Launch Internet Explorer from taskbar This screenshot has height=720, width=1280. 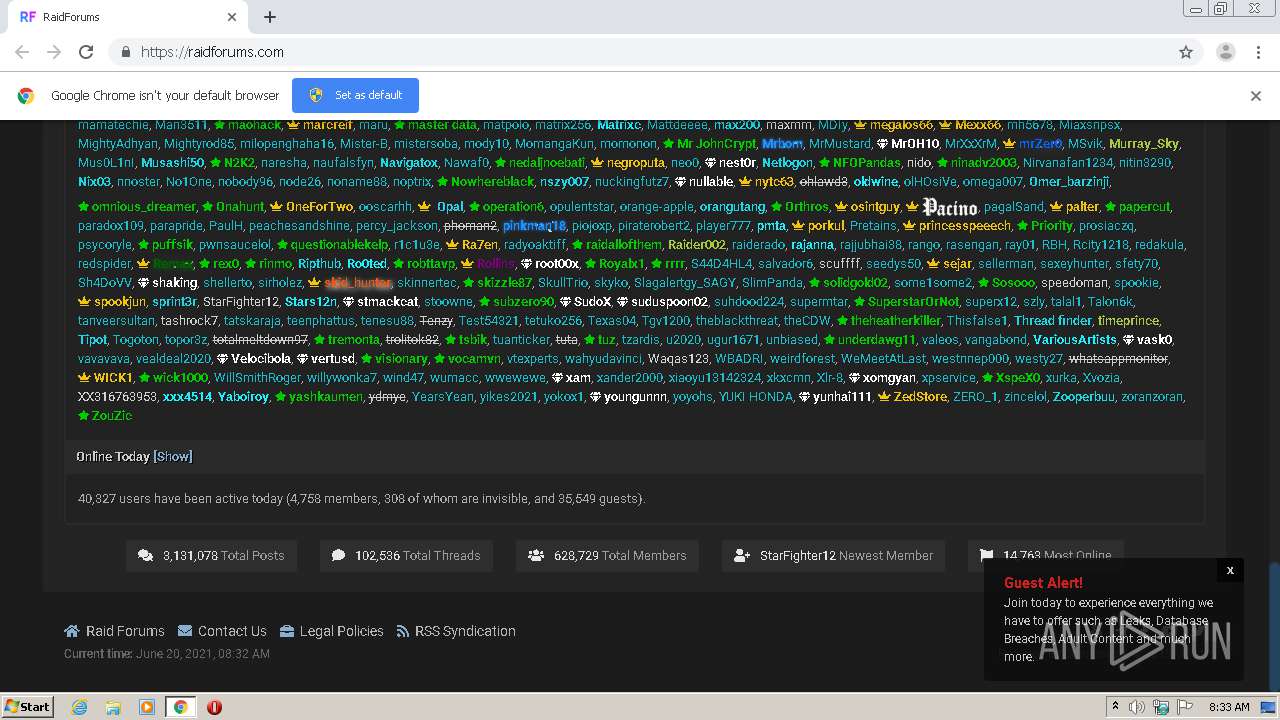[x=79, y=707]
